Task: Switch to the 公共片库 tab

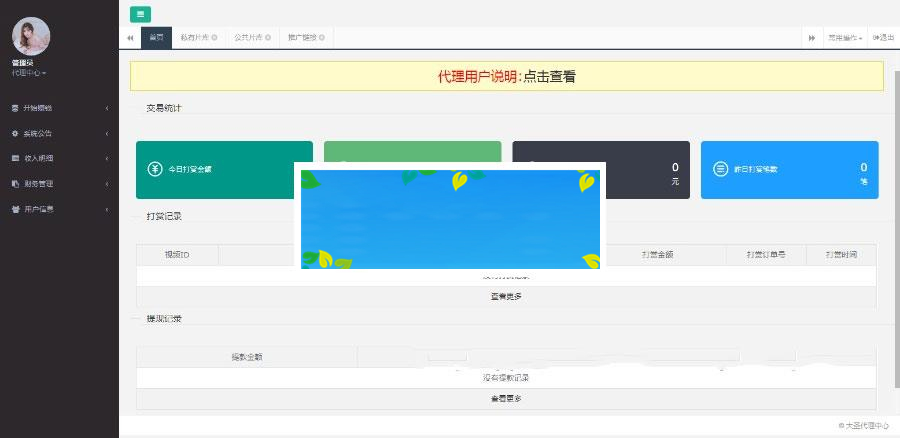Action: (x=248, y=38)
